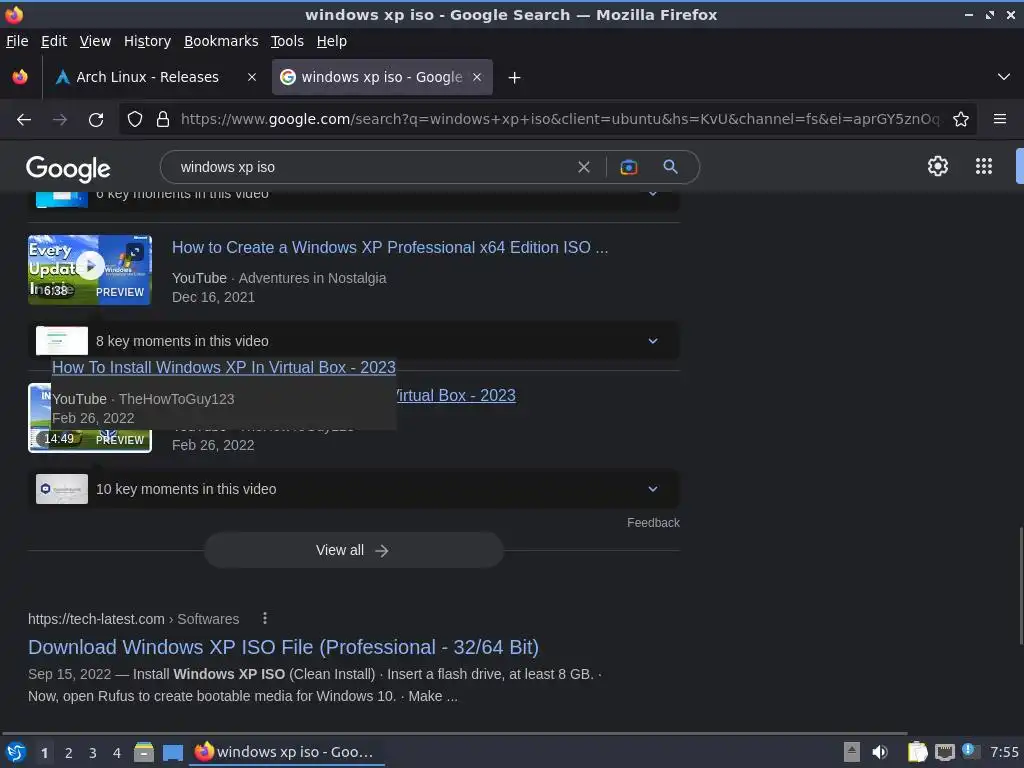Close the Arch Linux - Releases tab

point(251,77)
